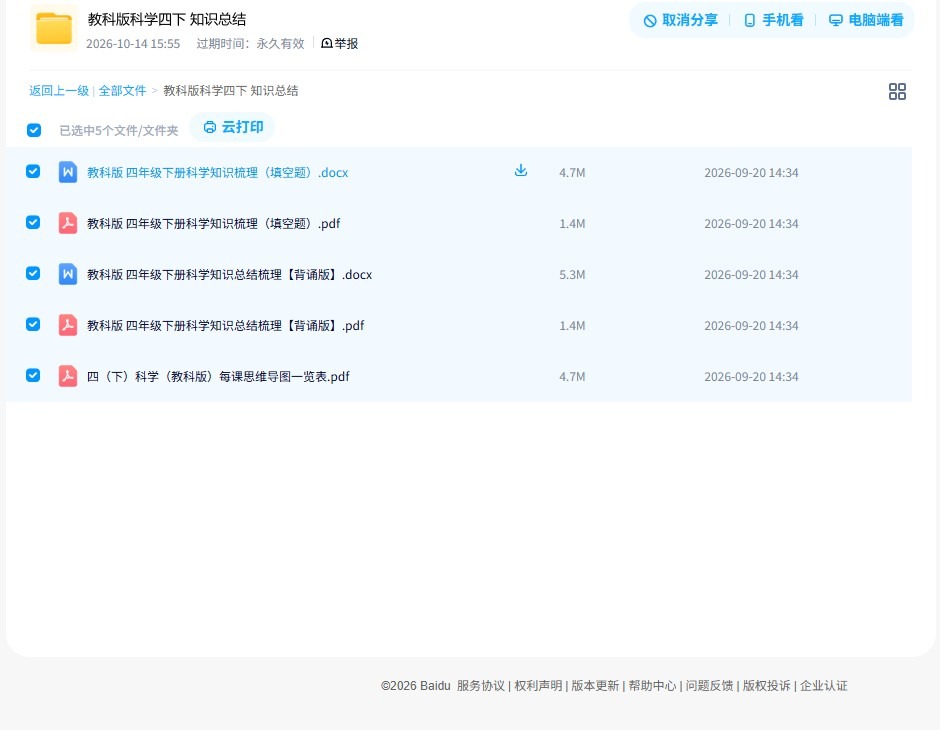Open 四（下）科学（教科版）每课思维导图一览表.pdf
The width and height of the screenshot is (940, 730).
[x=218, y=376]
